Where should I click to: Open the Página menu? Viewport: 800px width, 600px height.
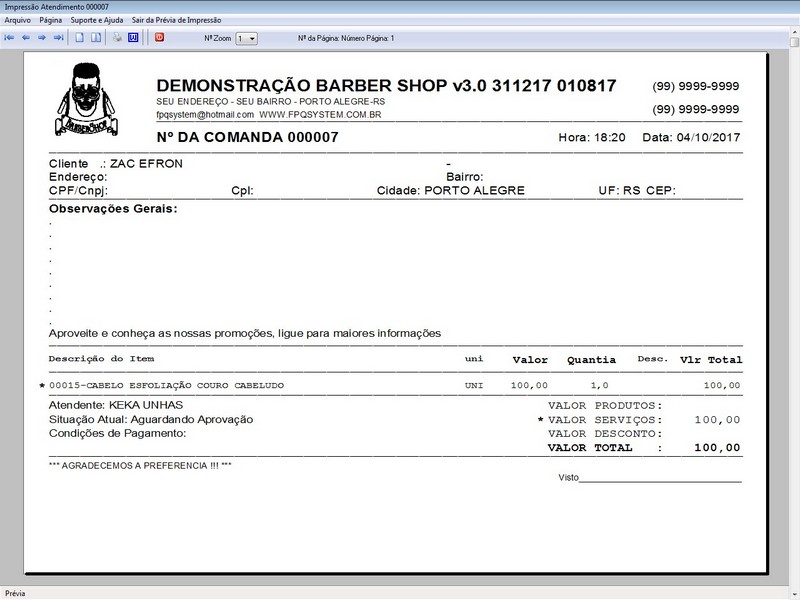[51, 20]
